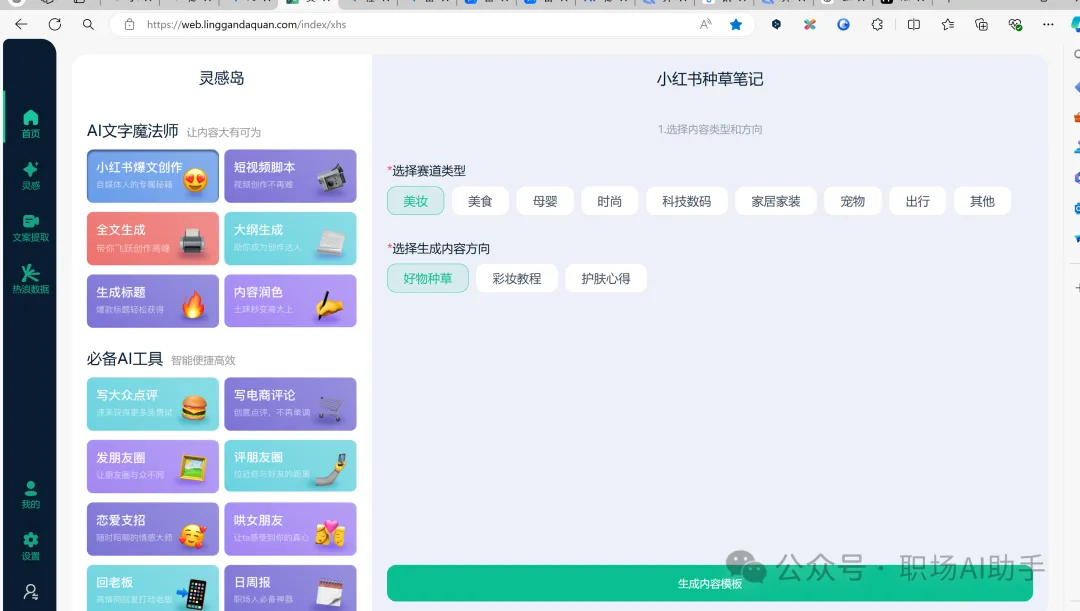Select 宠物 as the channel type

tap(852, 200)
